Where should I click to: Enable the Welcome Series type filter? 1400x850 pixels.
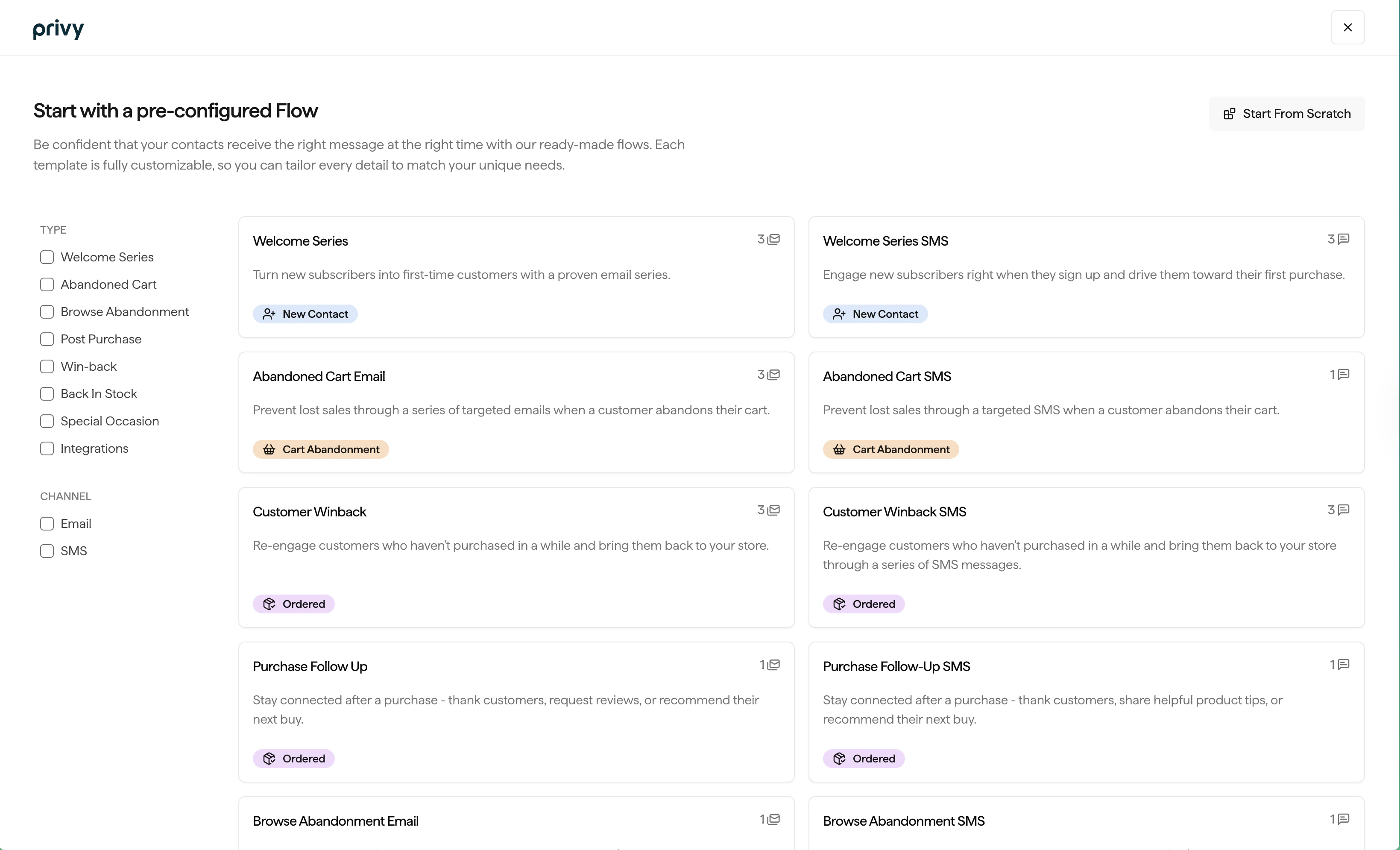point(47,257)
